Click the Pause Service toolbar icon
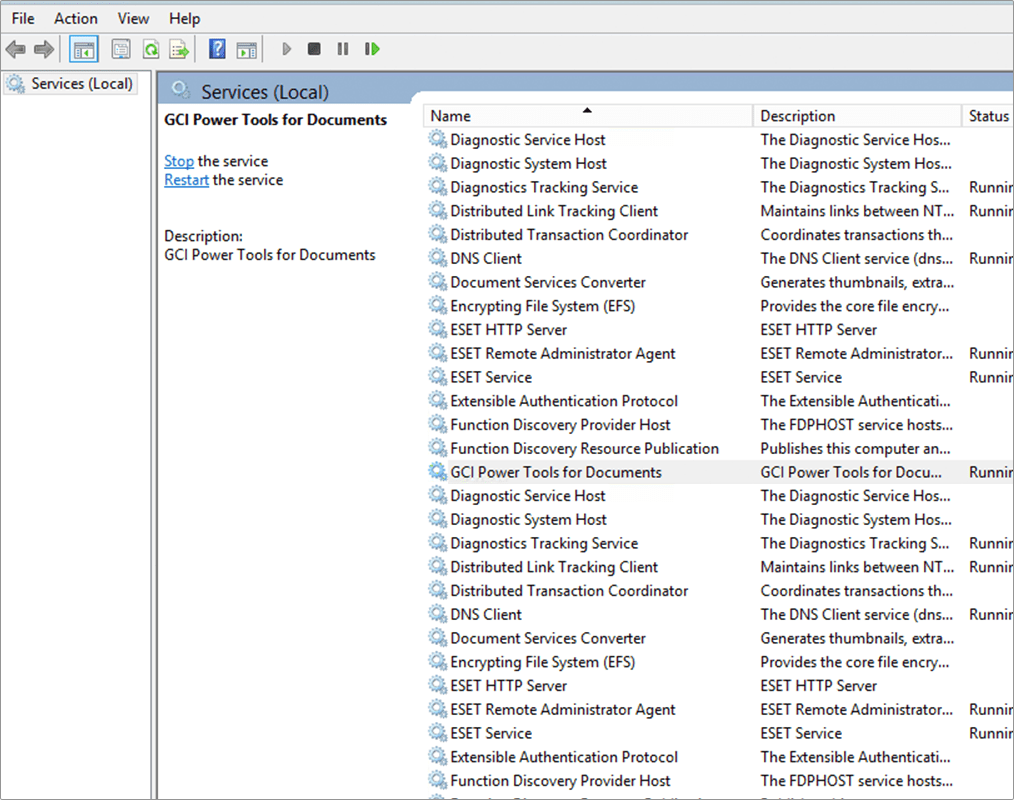 (x=343, y=49)
